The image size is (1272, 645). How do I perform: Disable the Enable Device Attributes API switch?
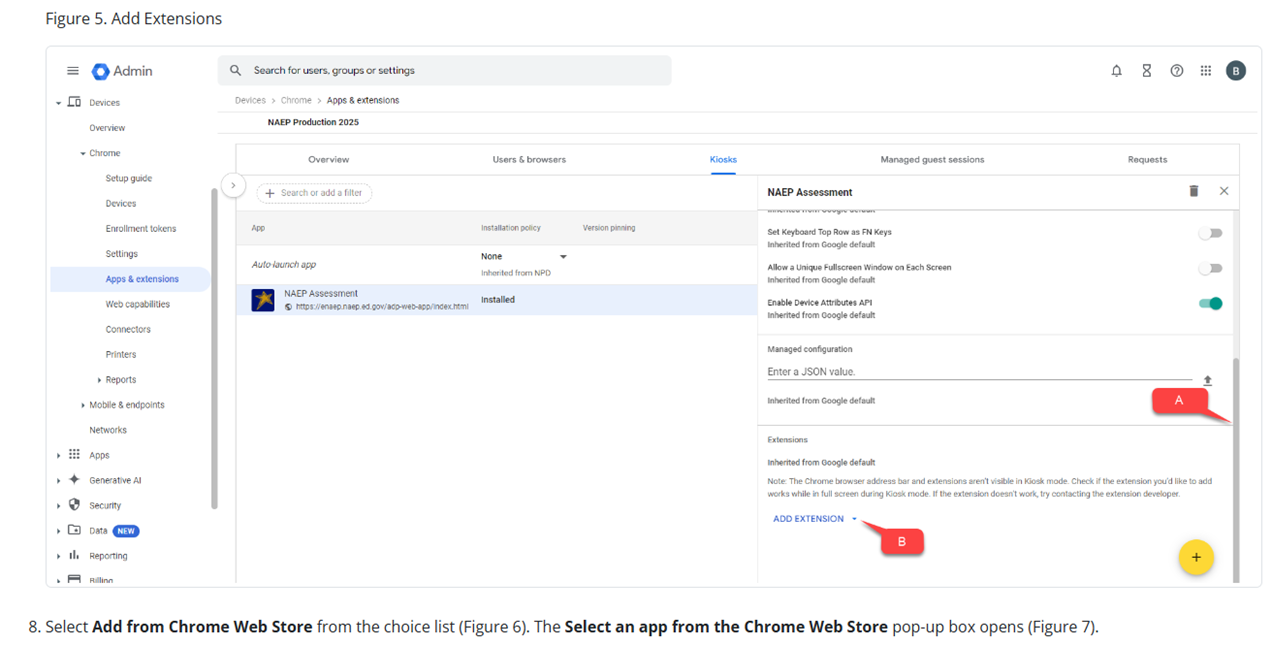1210,304
